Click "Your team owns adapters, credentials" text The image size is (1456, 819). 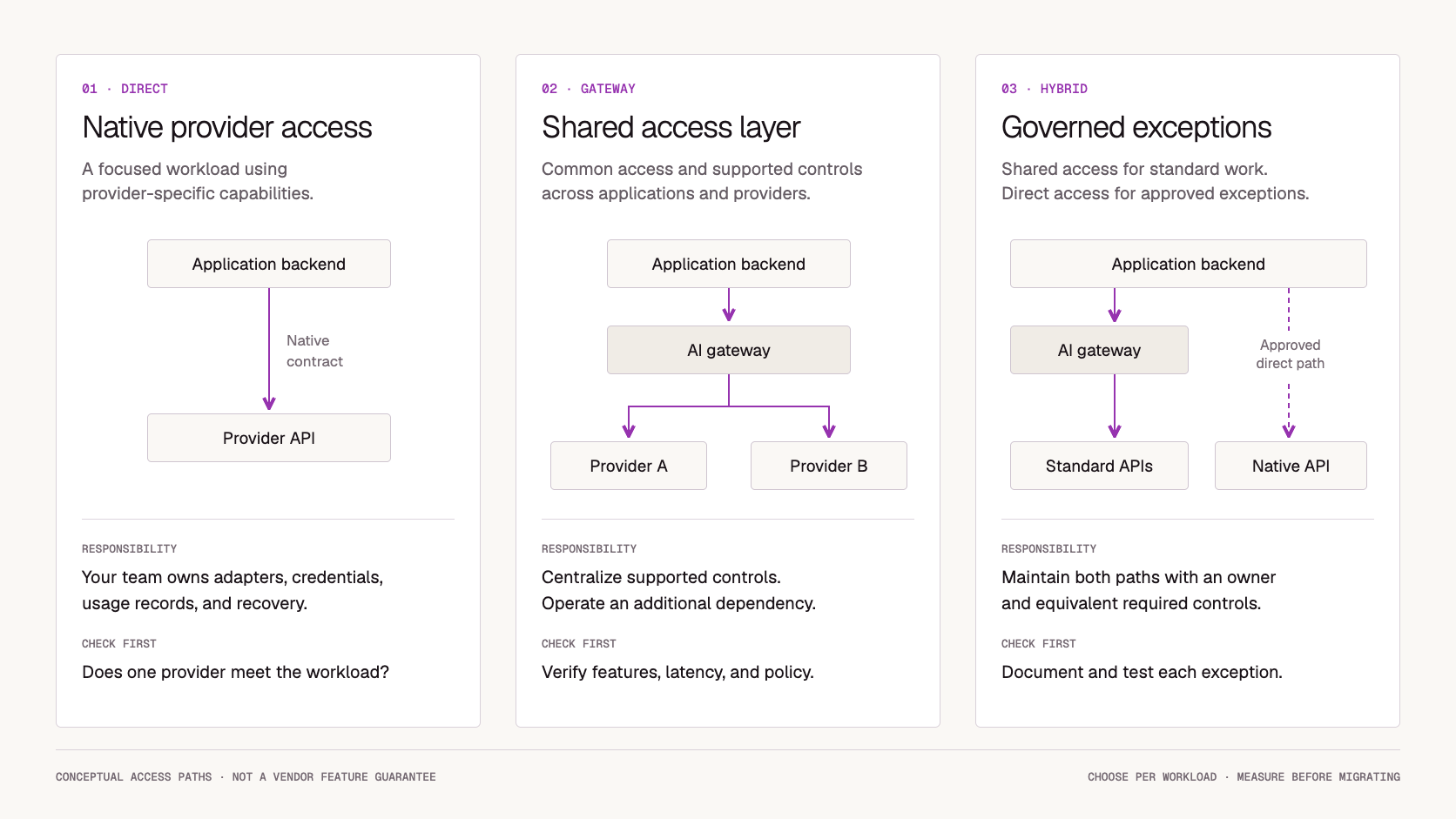233,577
